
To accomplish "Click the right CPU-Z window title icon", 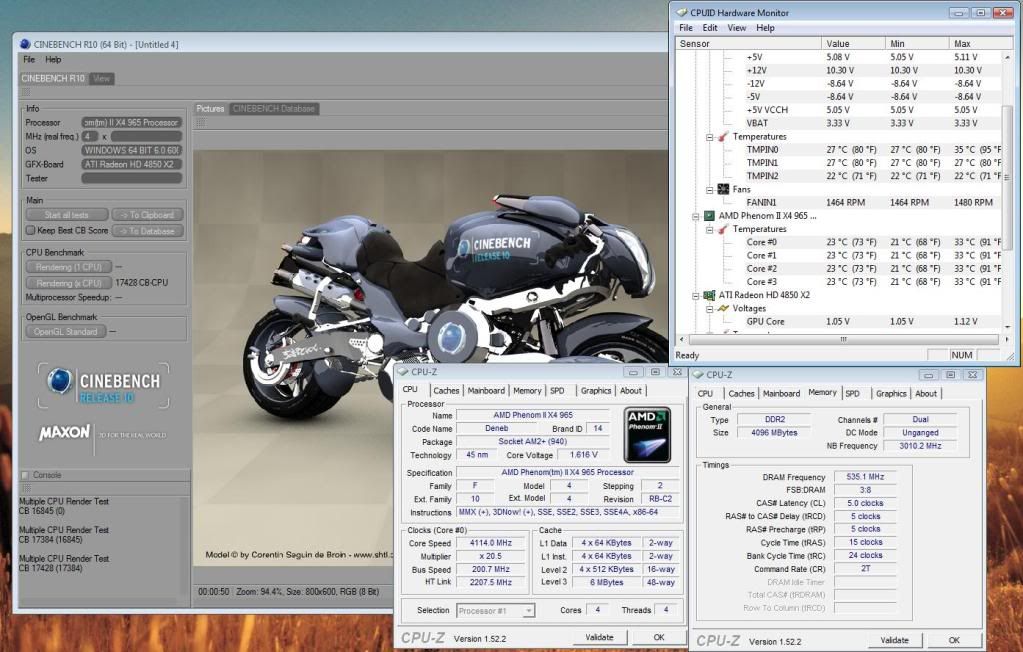I will [698, 375].
